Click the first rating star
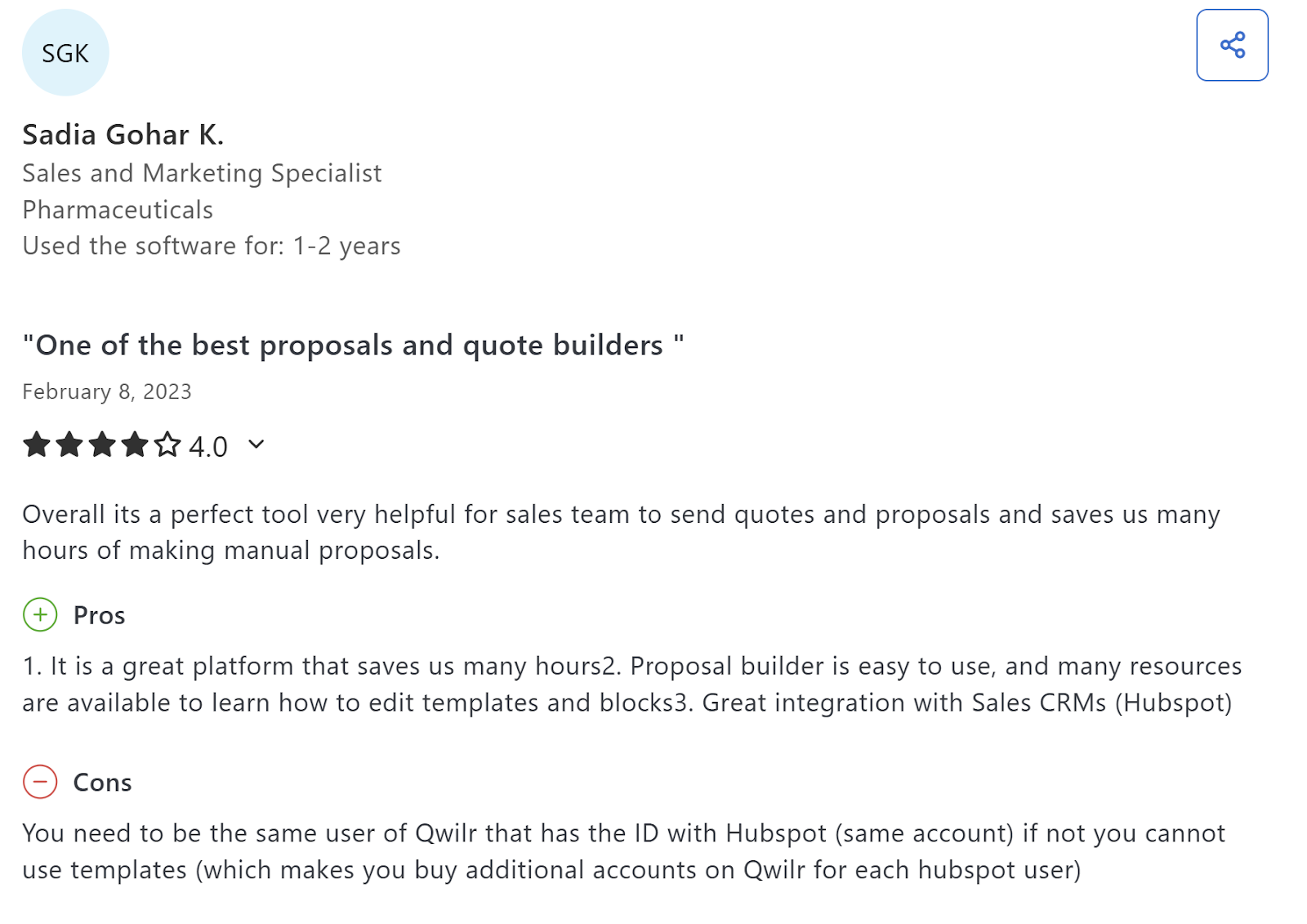This screenshot has height=924, width=1307. pos(37,445)
